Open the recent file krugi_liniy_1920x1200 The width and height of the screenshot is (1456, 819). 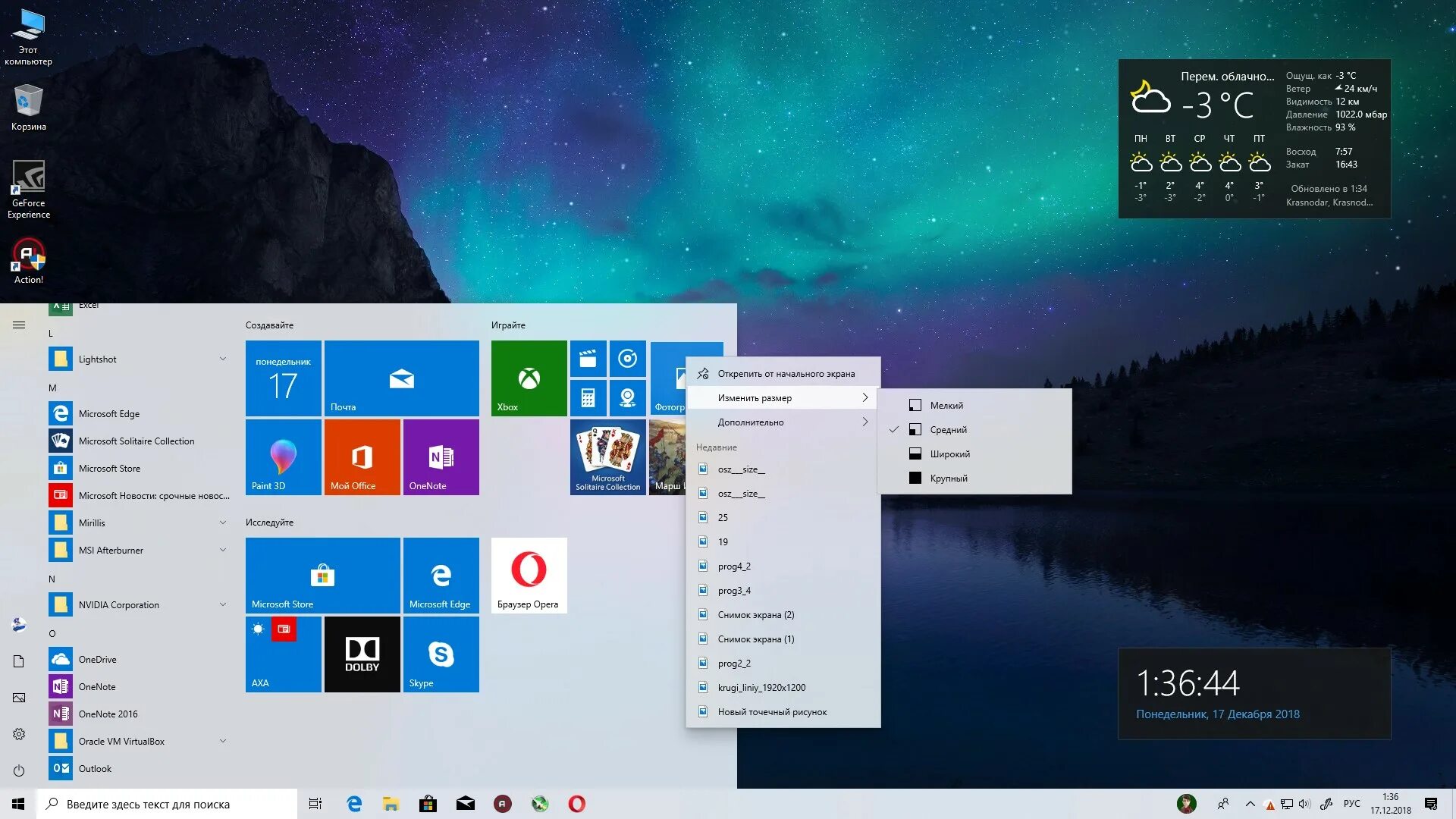coord(761,688)
